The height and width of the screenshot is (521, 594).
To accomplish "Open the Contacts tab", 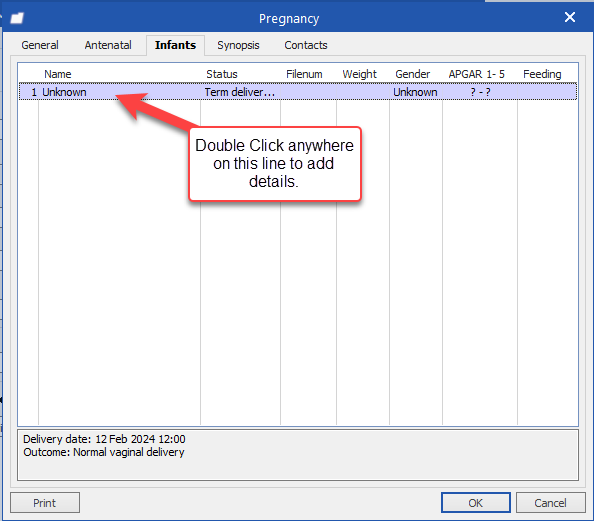I will tap(306, 45).
